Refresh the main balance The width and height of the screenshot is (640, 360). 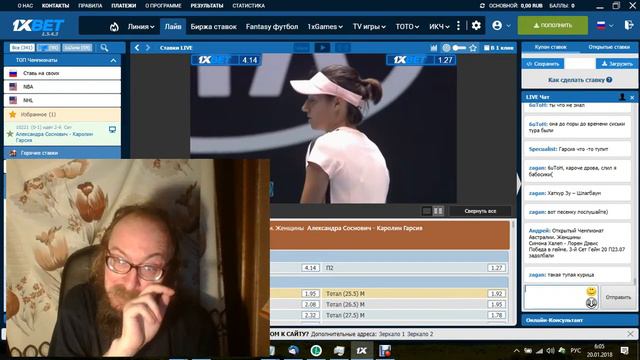[482, 6]
